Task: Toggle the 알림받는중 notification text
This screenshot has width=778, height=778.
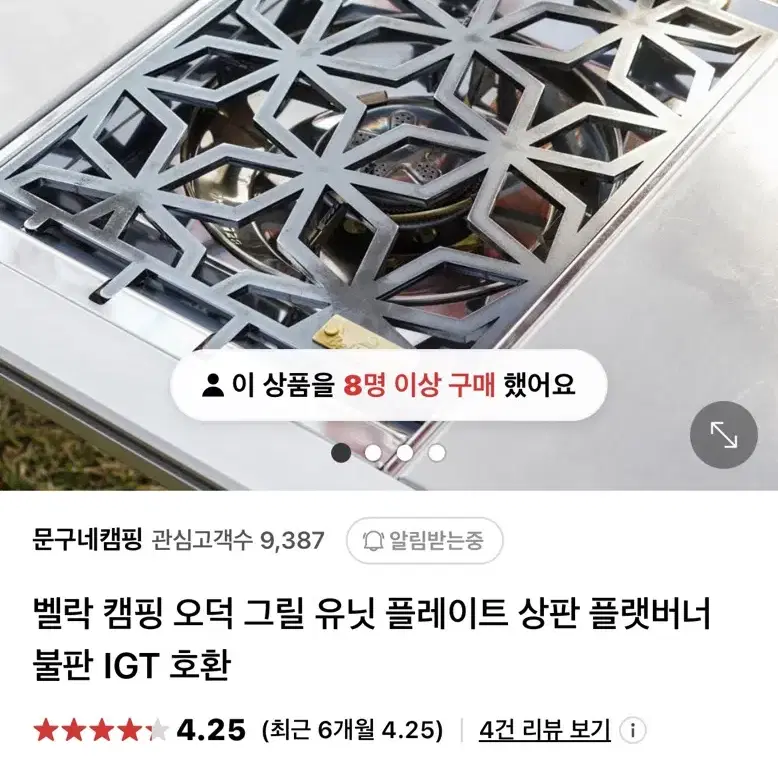Action: (436, 540)
